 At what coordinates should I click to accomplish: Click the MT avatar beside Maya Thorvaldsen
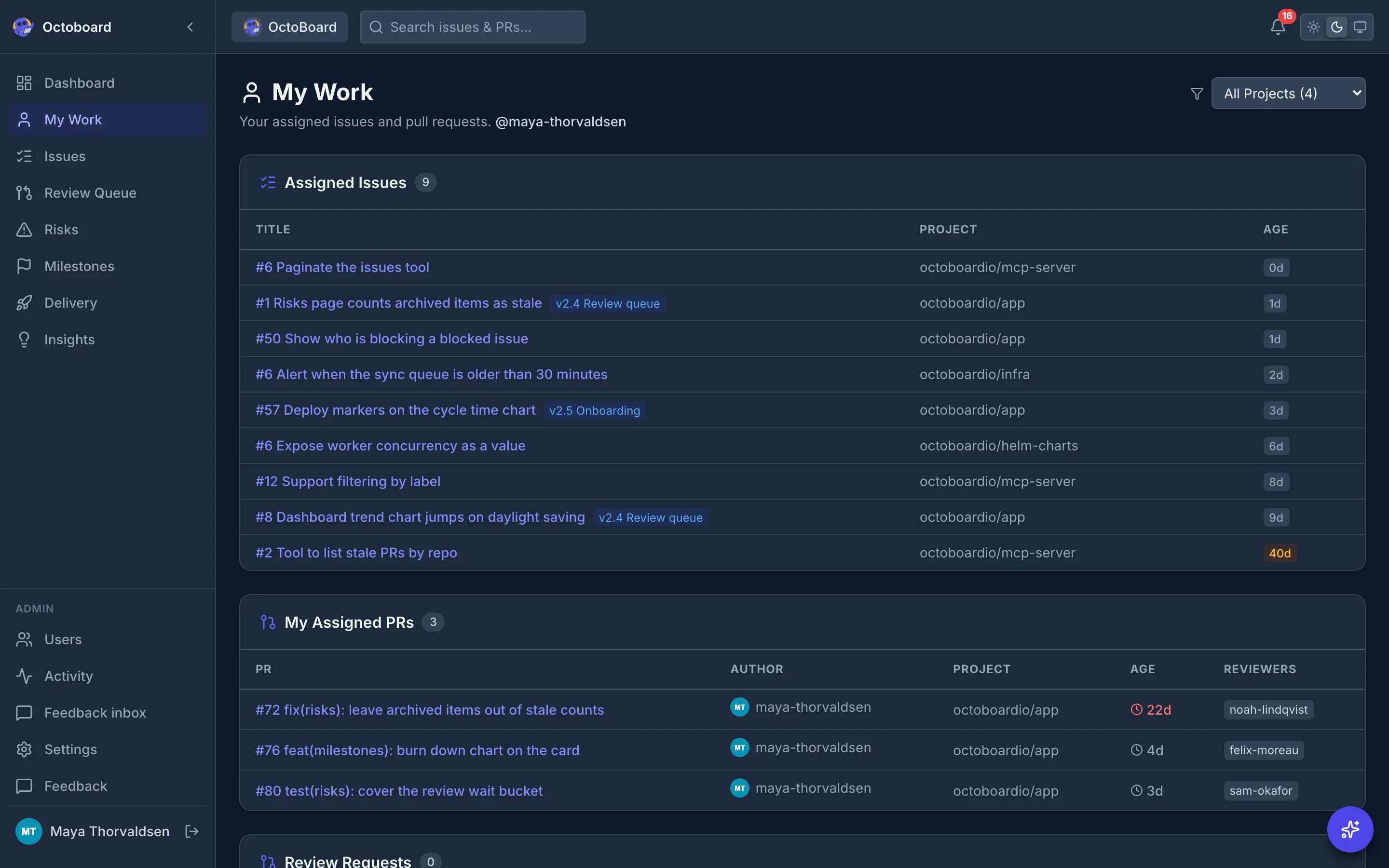point(29,831)
